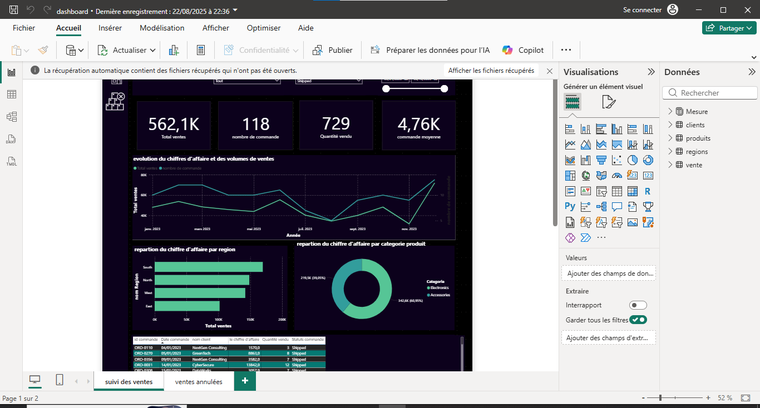This screenshot has width=760, height=408.
Task: Click Afficher les fichiers récupérés
Action: pos(490,71)
